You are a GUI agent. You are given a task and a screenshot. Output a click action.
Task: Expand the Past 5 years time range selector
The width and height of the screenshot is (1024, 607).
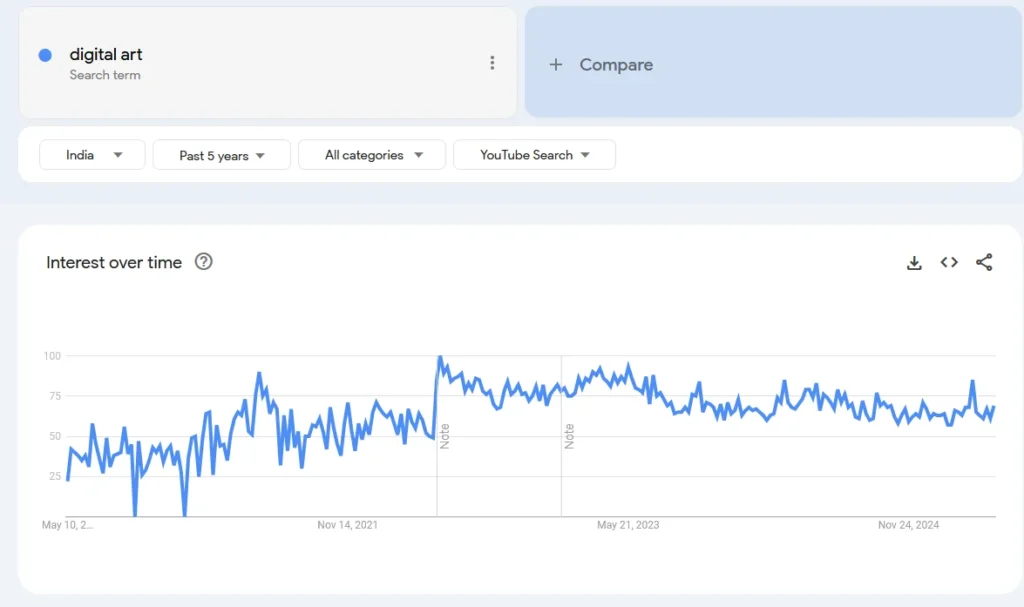pyautogui.click(x=221, y=154)
